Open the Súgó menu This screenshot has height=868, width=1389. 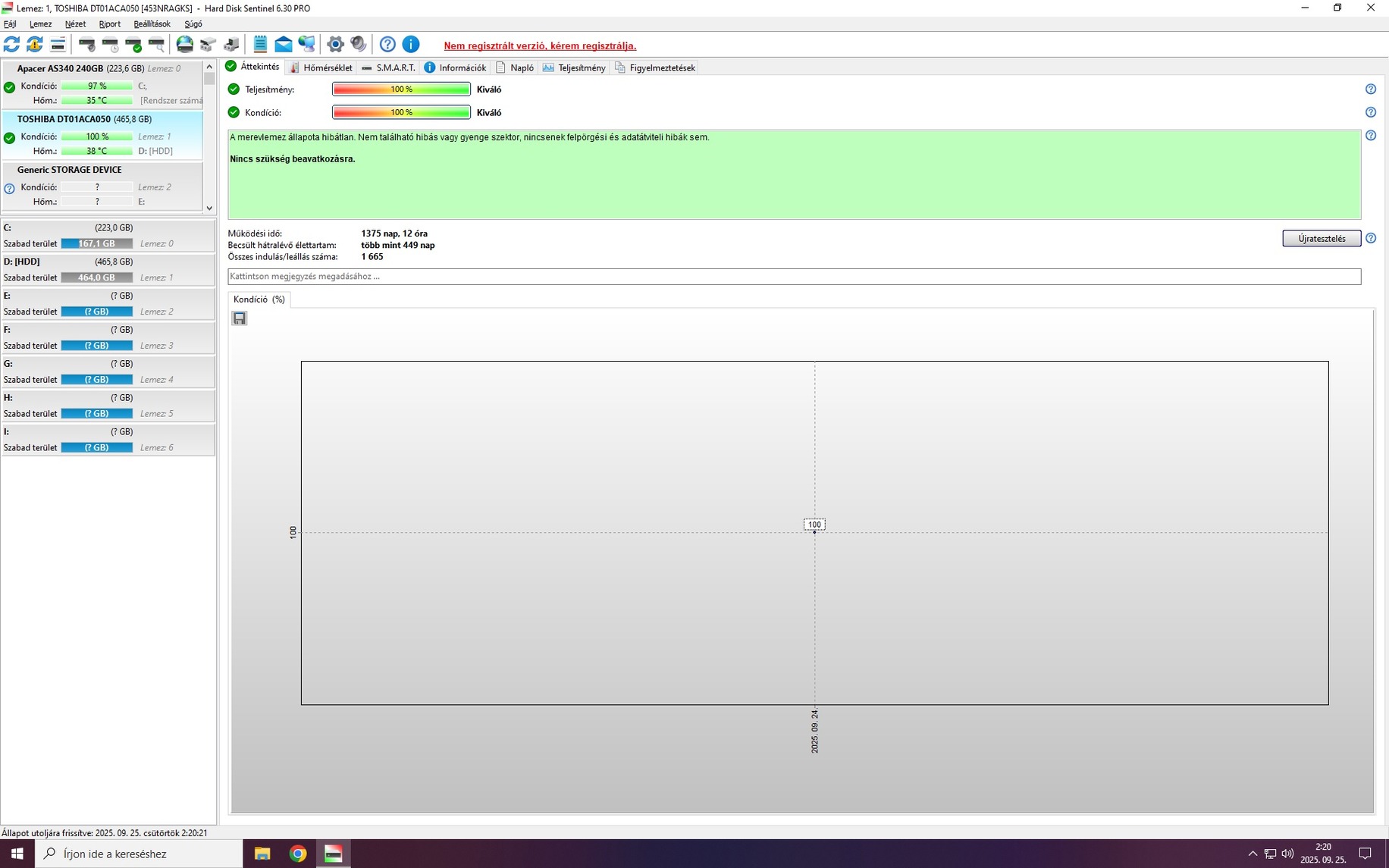[193, 24]
